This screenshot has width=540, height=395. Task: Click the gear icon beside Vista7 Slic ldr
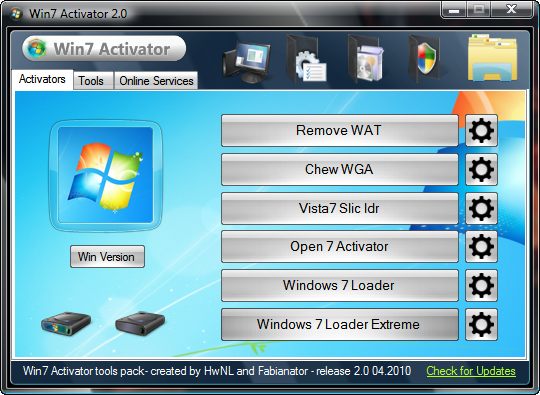pos(481,208)
